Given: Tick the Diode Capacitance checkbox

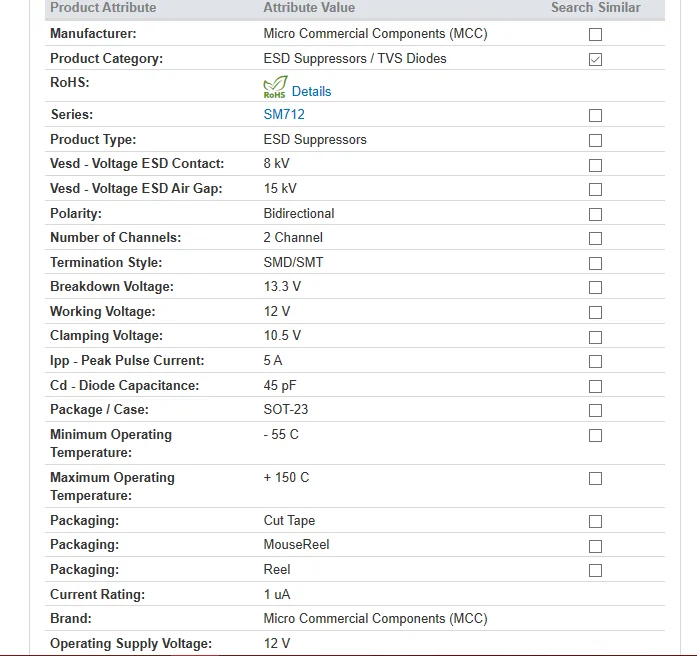Looking at the screenshot, I should (595, 386).
